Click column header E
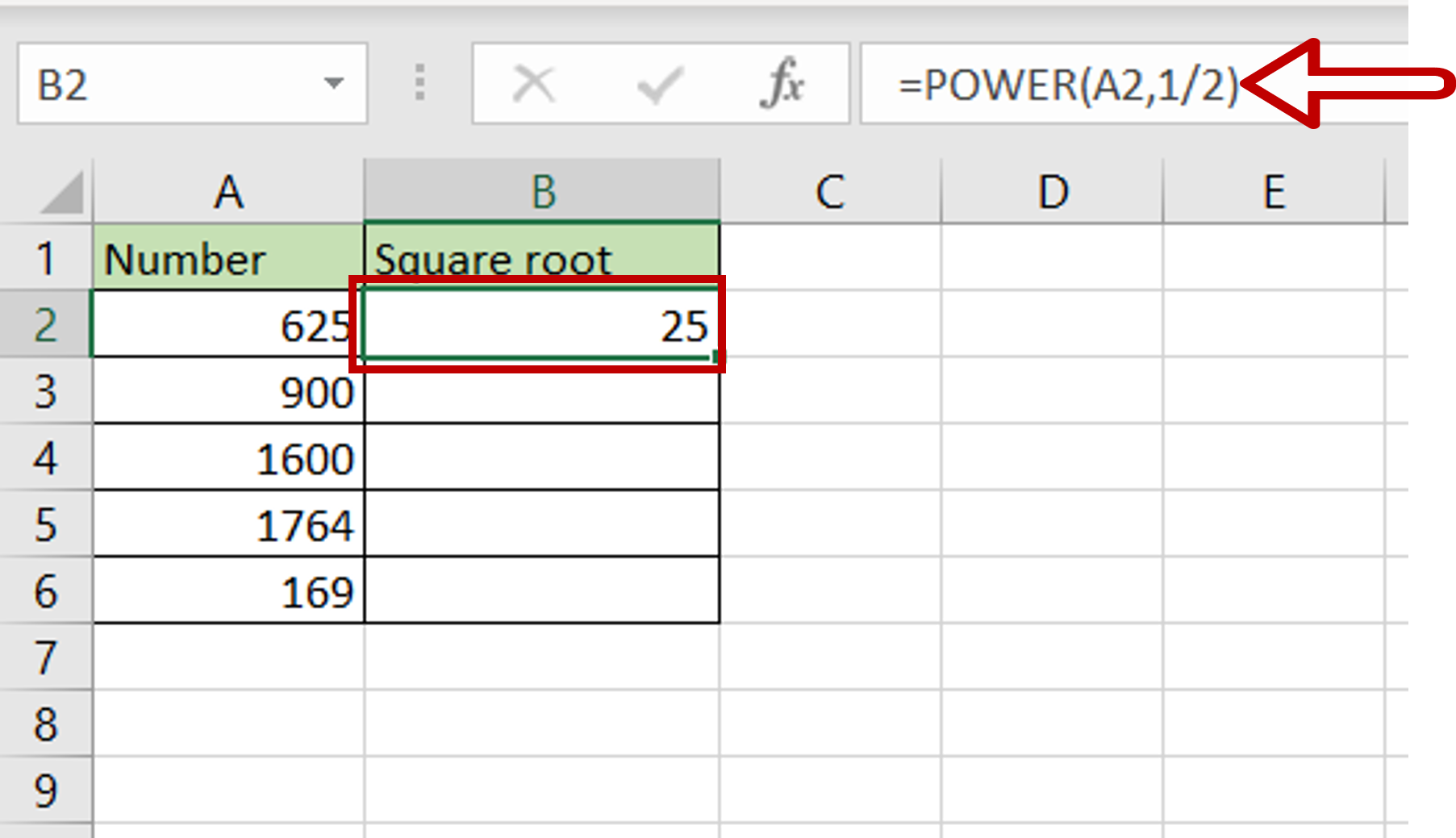Screen dimensions: 1456x838 (1273, 191)
